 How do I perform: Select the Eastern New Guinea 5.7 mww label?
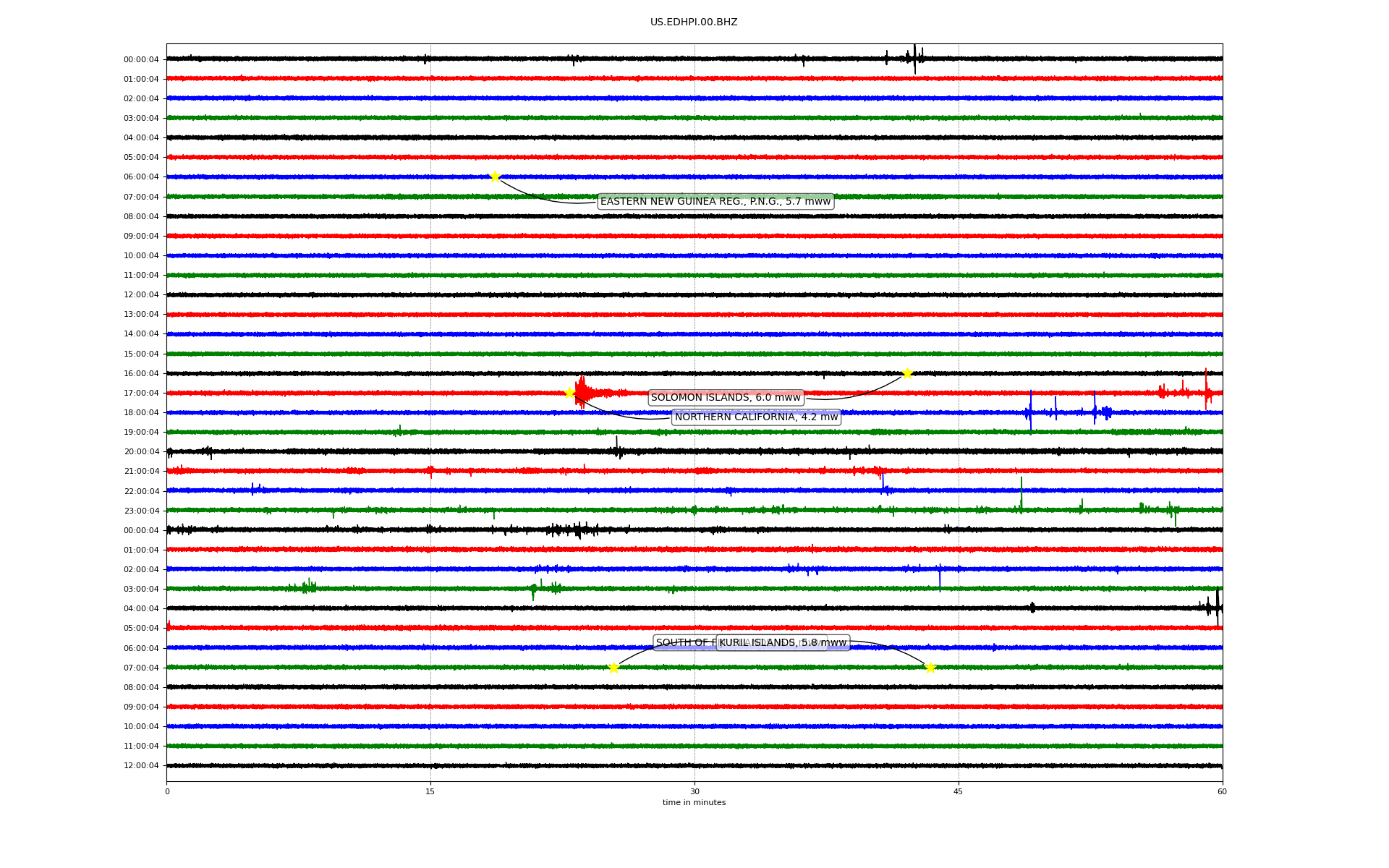715,201
